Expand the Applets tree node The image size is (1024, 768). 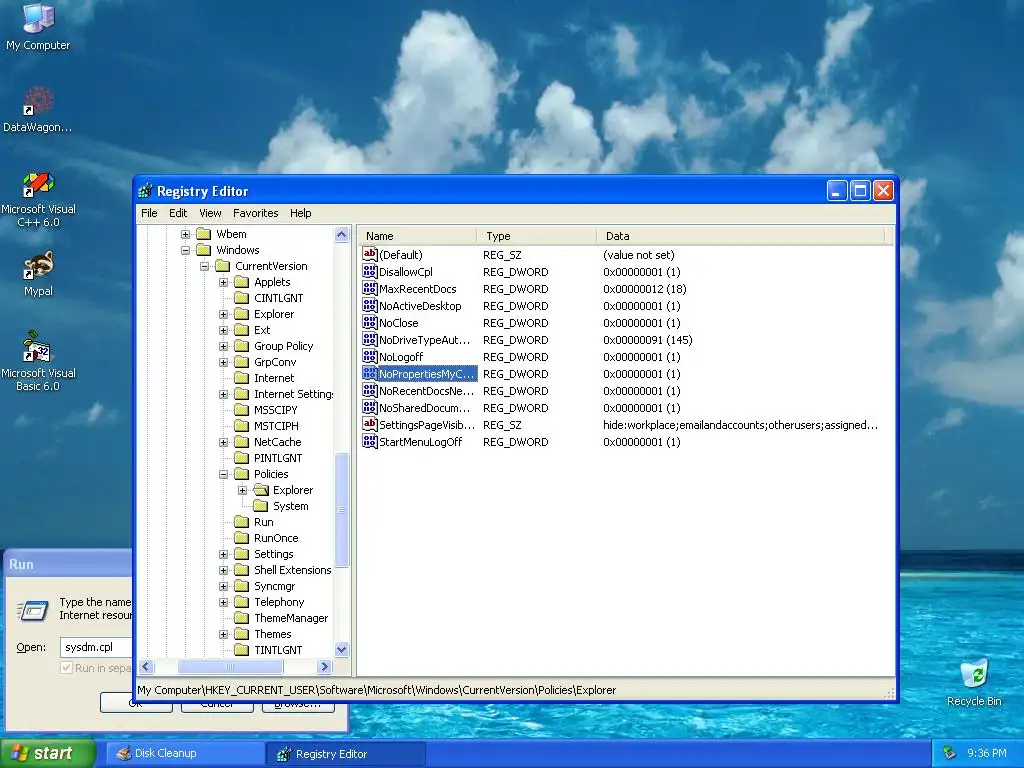coord(223,282)
